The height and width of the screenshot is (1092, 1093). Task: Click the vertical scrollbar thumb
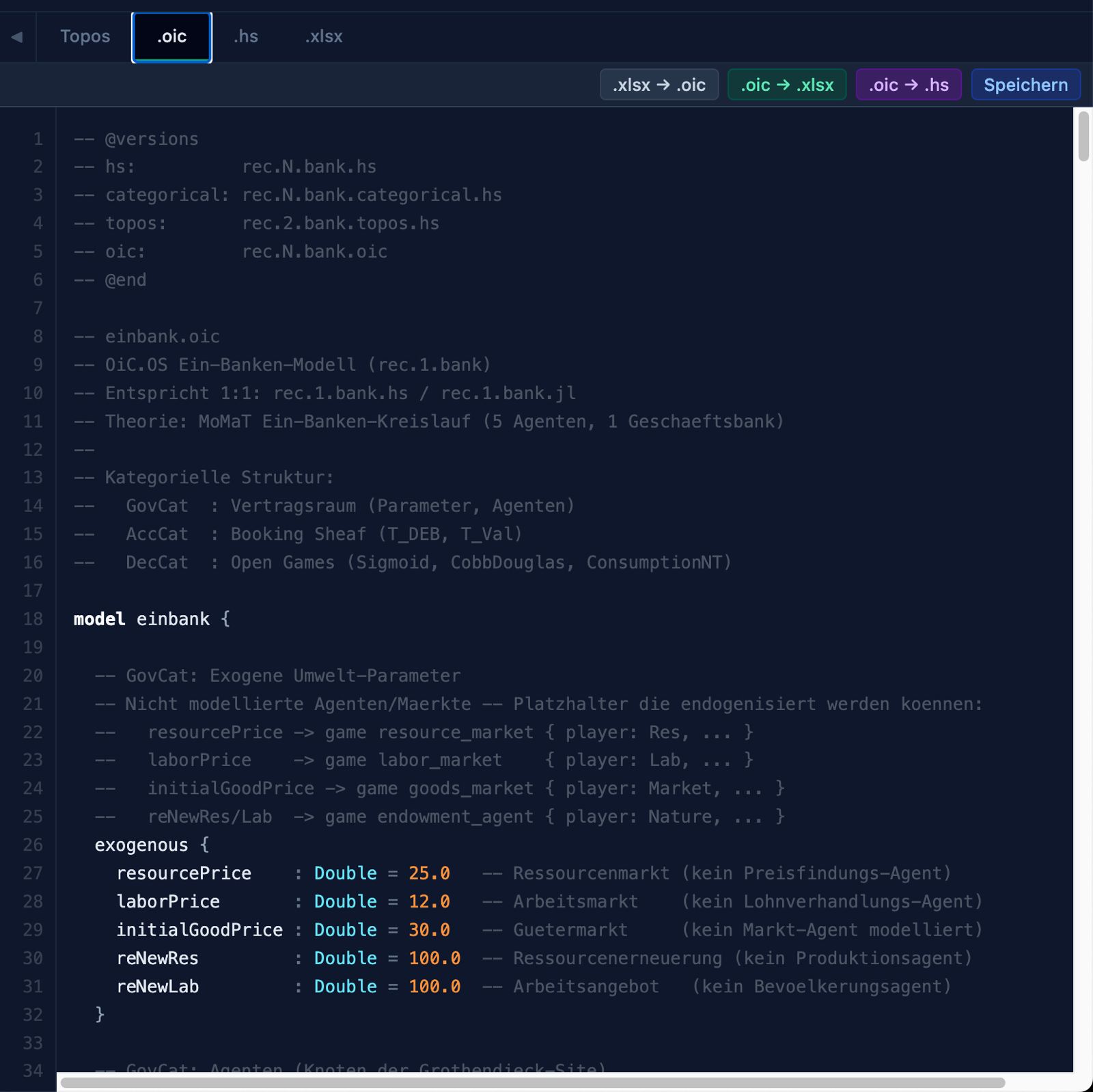click(1083, 137)
